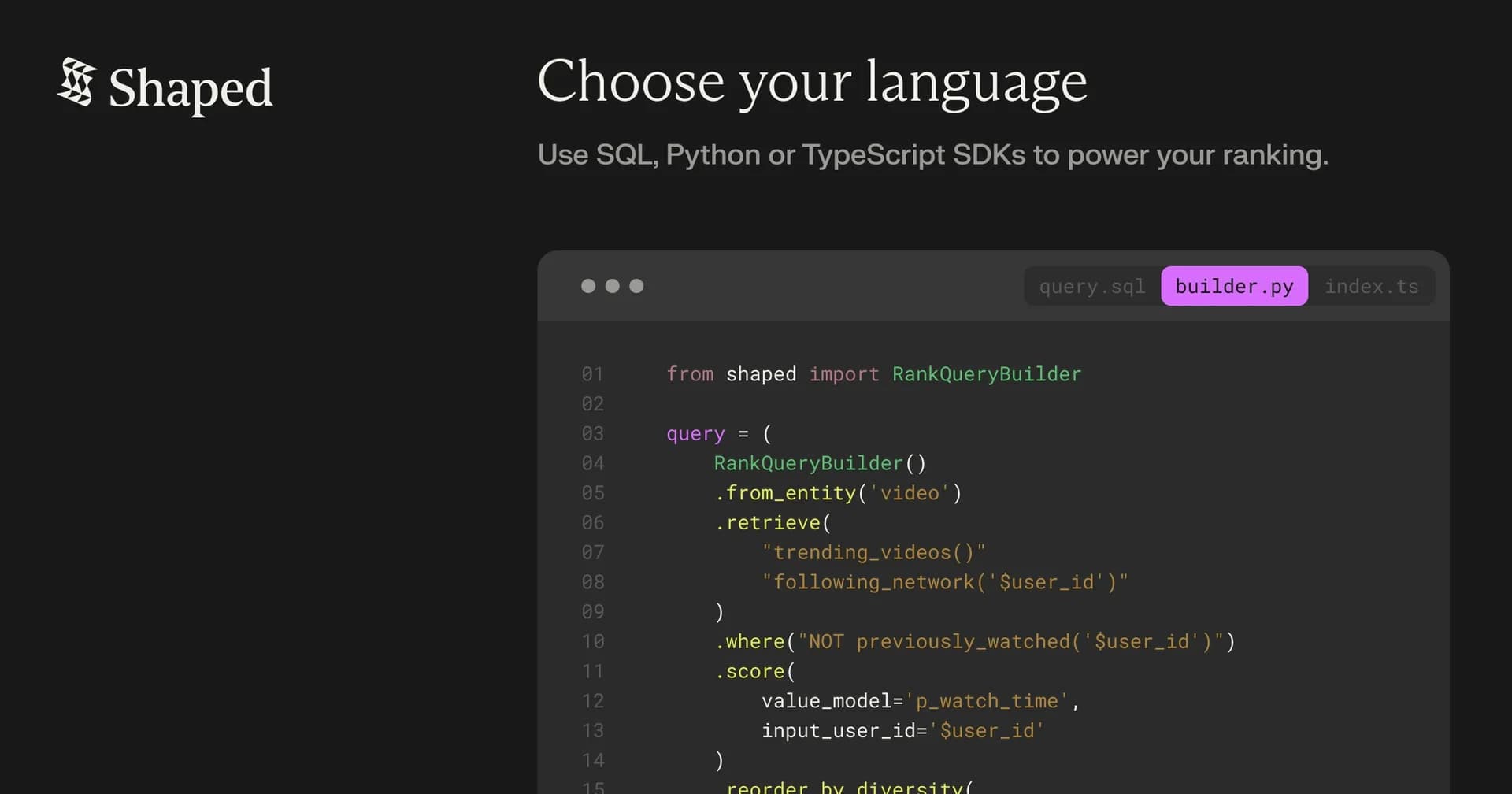Click the value_model='p_watch_time' argument
1512x794 pixels.
(x=920, y=701)
